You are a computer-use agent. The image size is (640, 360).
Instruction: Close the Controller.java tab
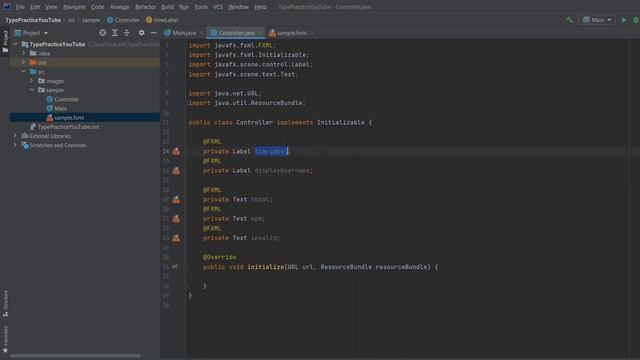point(260,33)
